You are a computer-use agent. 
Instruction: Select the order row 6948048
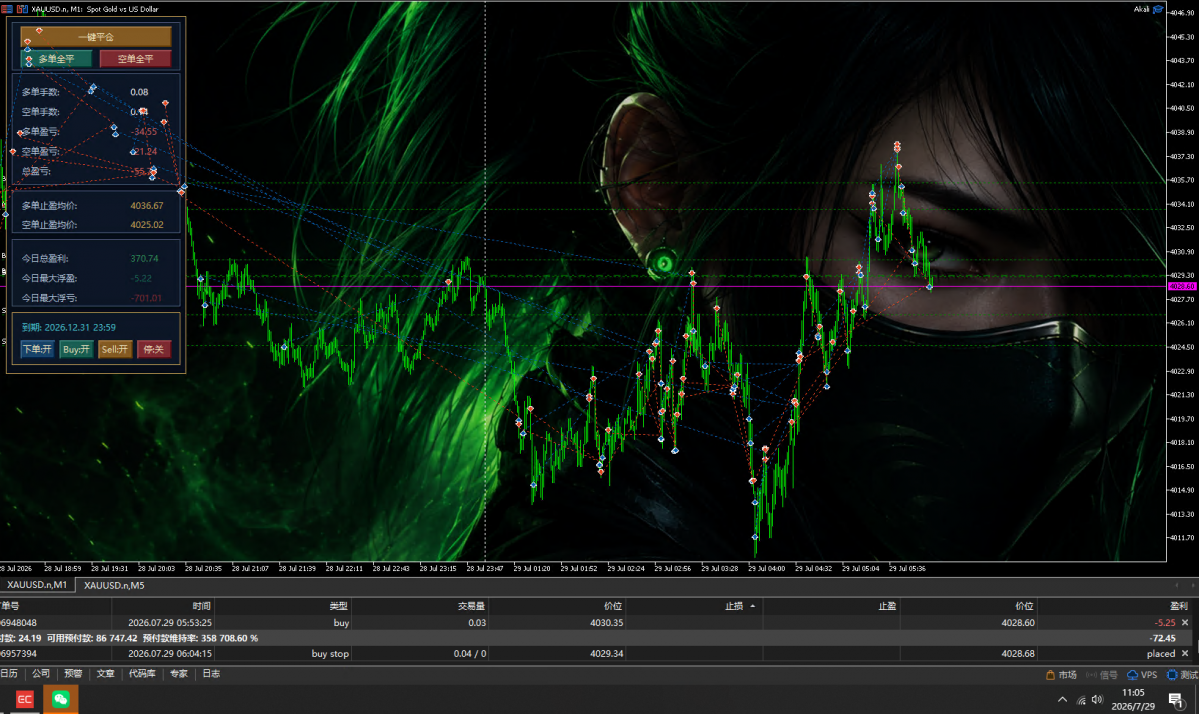(x=596, y=622)
